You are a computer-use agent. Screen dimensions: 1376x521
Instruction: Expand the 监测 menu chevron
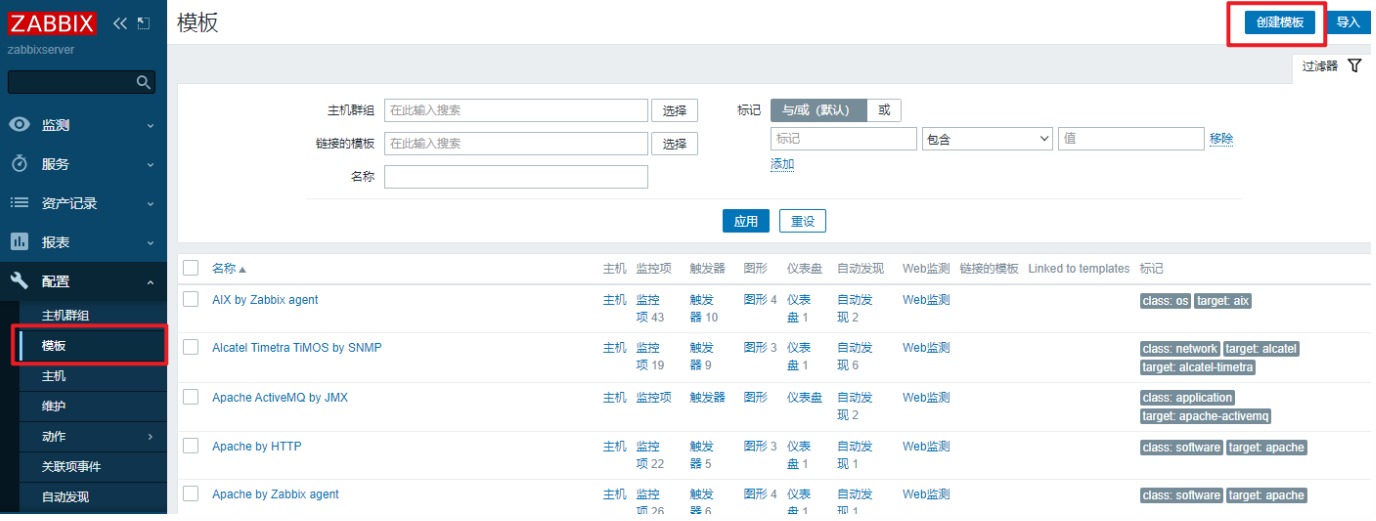[x=151, y=126]
